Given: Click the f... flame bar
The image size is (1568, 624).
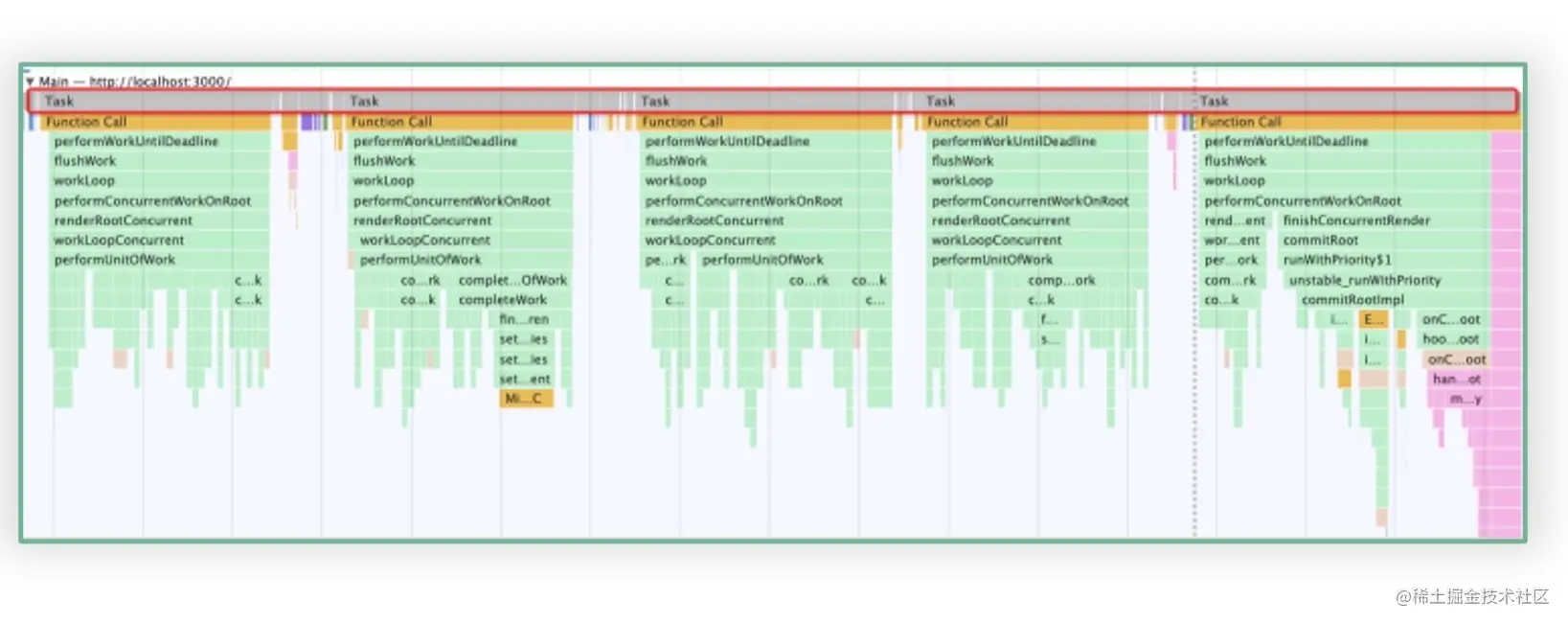Looking at the screenshot, I should coord(1050,319).
